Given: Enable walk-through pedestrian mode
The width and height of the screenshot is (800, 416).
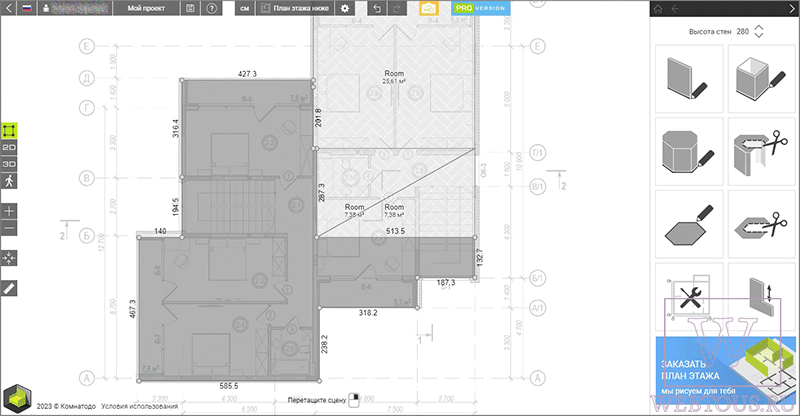Looking at the screenshot, I should click(x=9, y=181).
